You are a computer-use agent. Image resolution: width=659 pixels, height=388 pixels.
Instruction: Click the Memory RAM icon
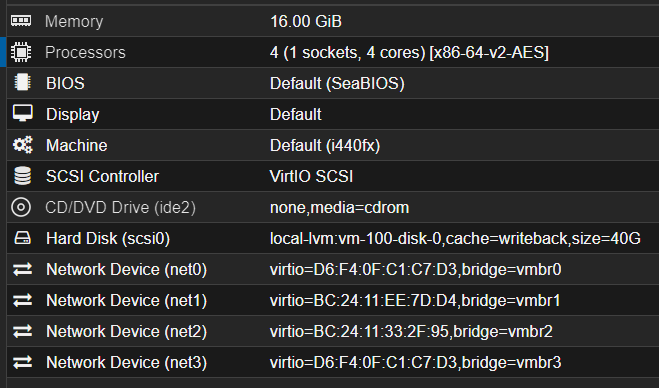pyautogui.click(x=21, y=21)
